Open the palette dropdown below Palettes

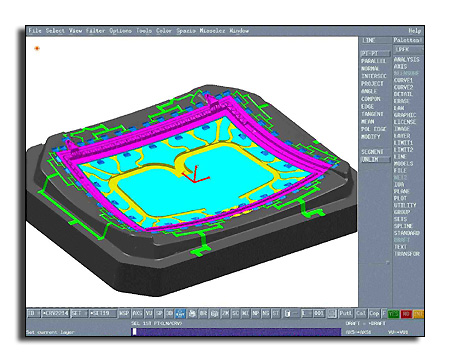[x=408, y=50]
